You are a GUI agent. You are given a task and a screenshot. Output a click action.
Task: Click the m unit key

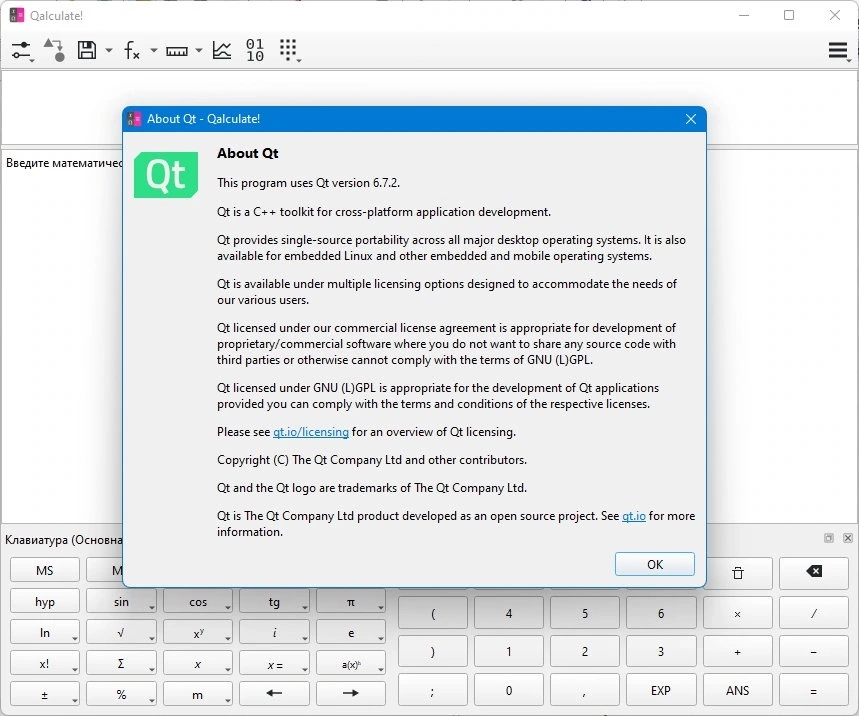198,694
